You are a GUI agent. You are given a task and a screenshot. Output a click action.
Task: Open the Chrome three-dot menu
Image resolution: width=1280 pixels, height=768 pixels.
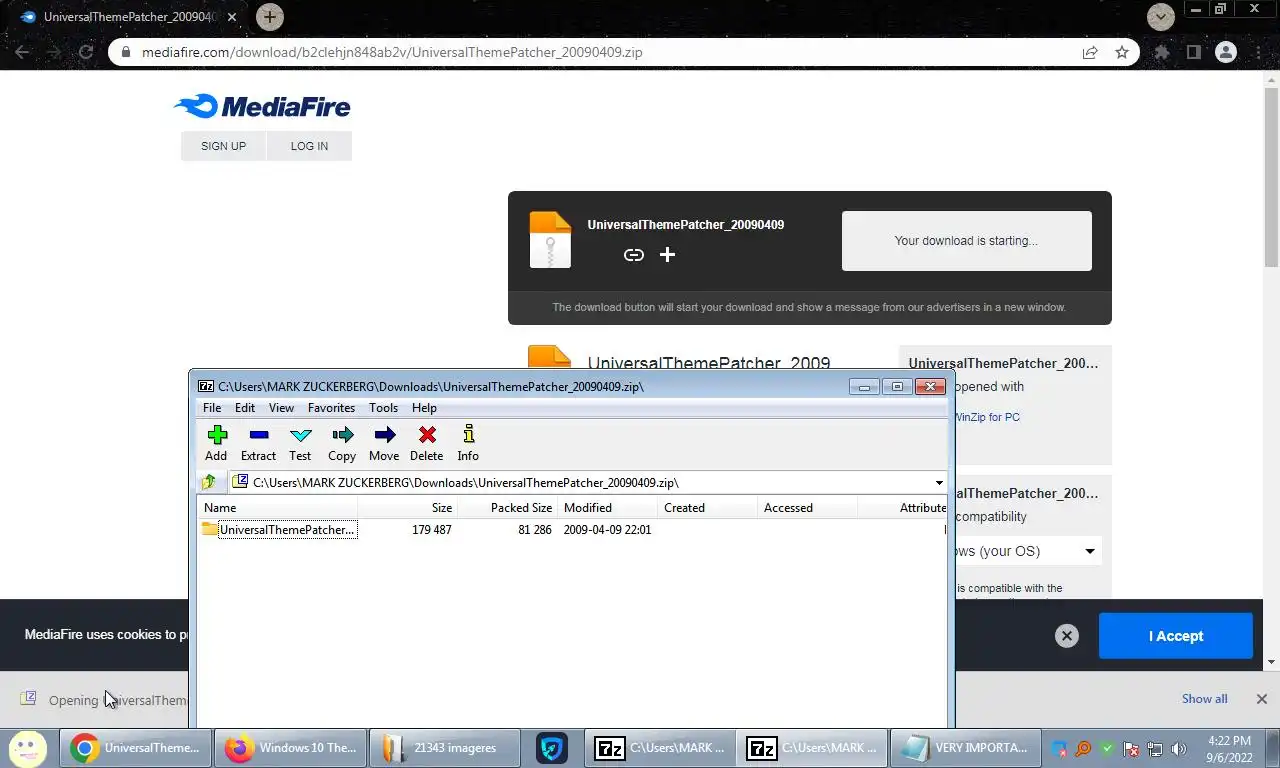[x=1257, y=53]
